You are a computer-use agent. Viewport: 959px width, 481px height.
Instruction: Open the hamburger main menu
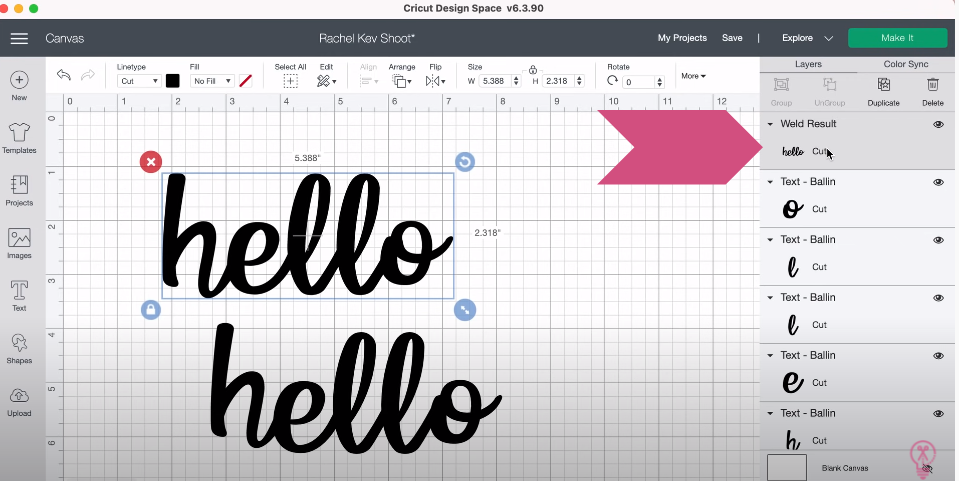point(19,39)
